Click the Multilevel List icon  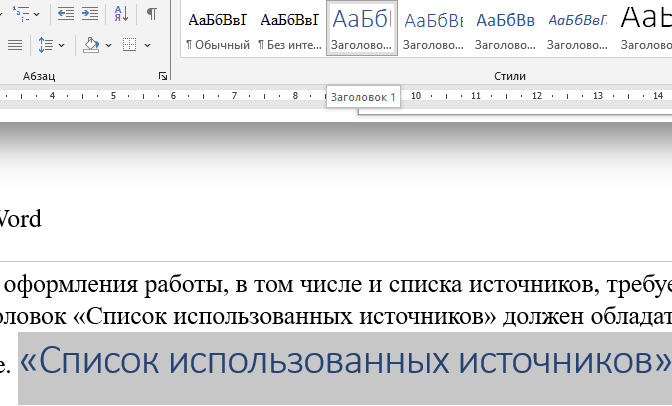tap(20, 13)
